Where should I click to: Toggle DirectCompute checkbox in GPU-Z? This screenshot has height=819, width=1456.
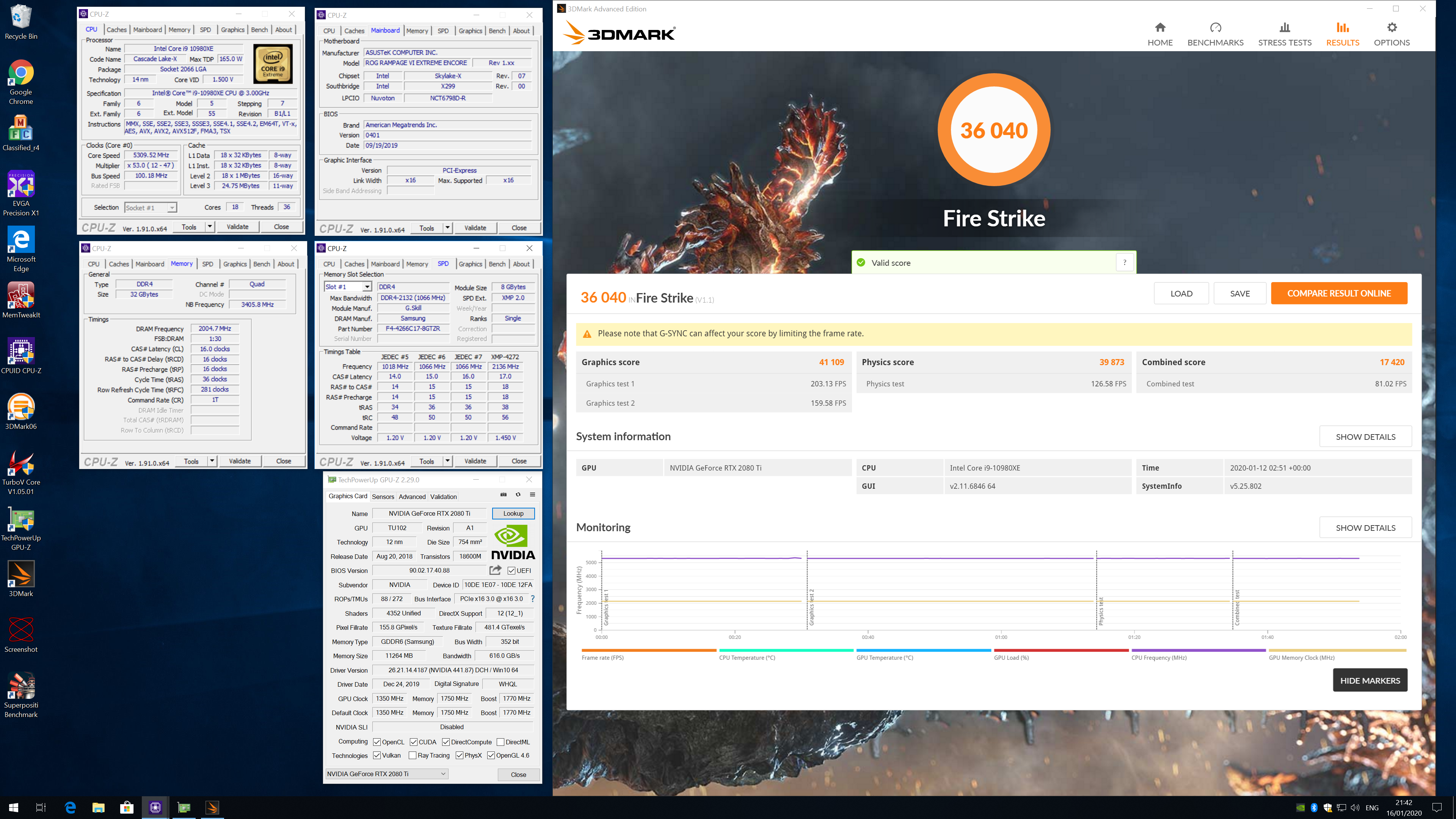[446, 742]
